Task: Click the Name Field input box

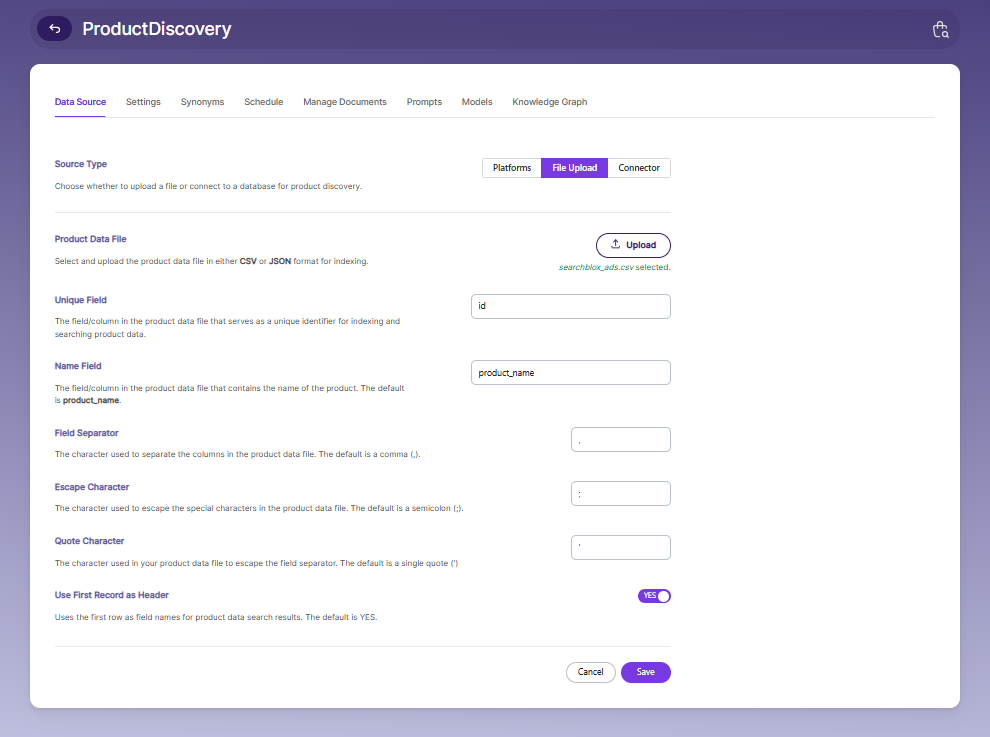Action: tap(571, 373)
